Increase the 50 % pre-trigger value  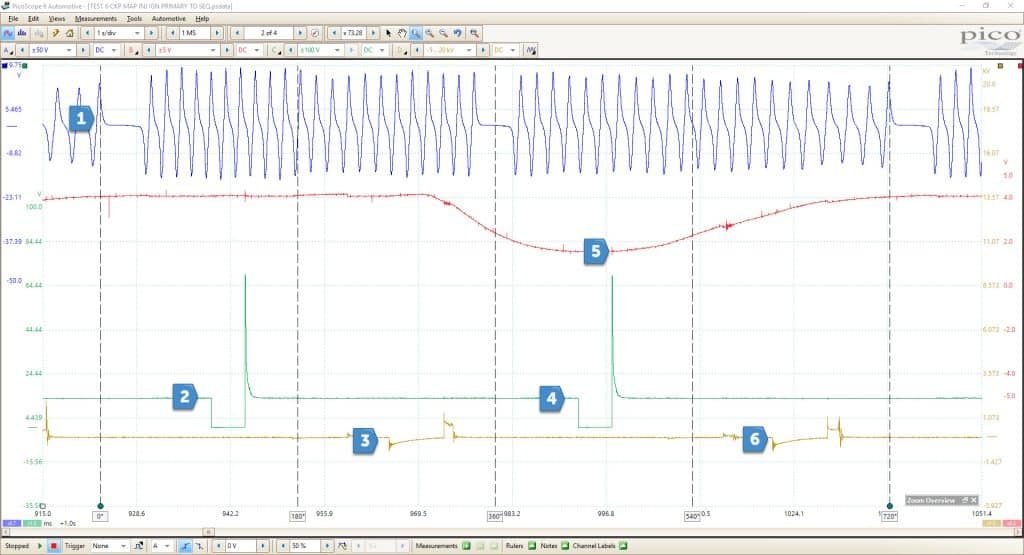click(327, 546)
